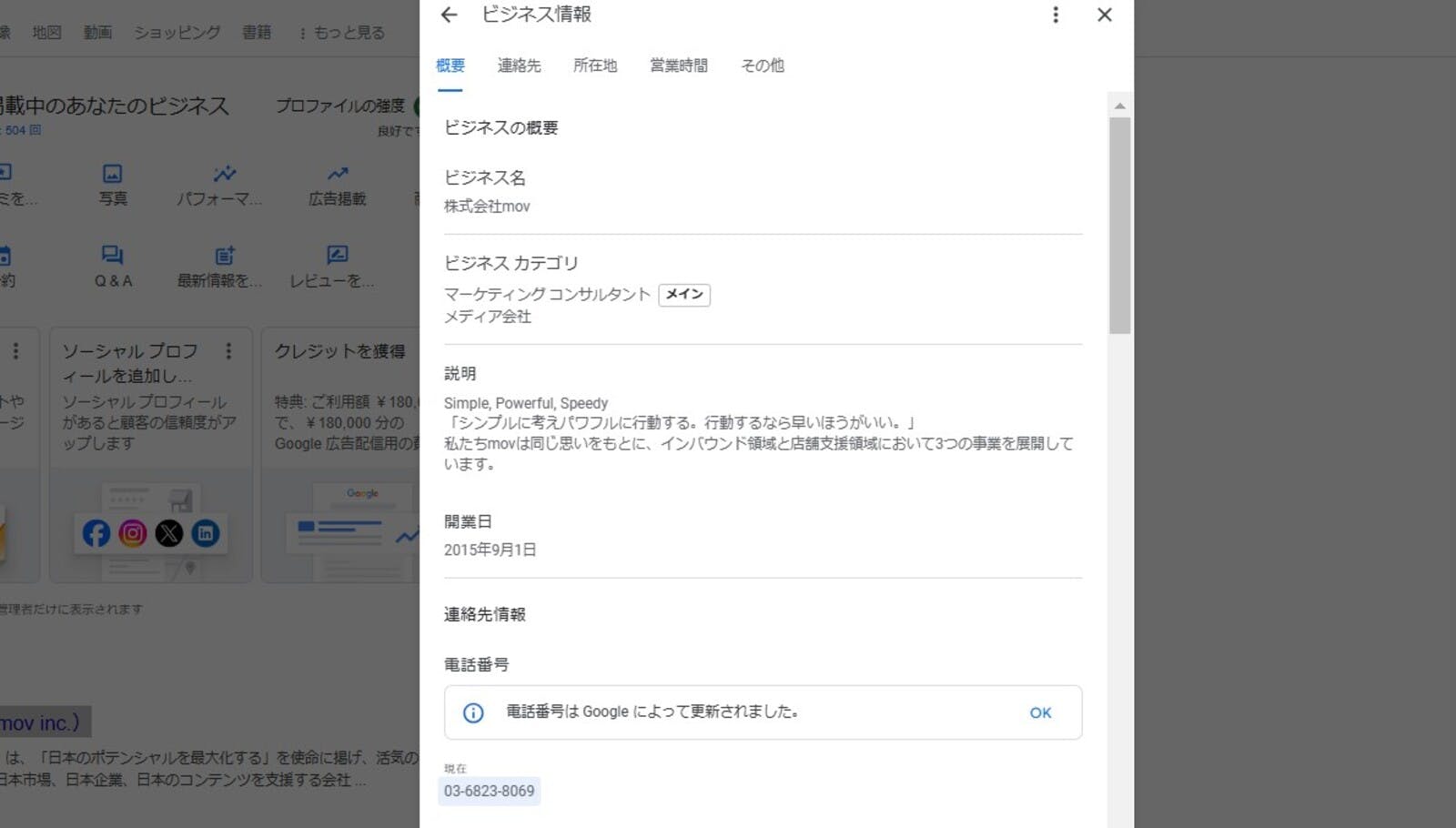The image size is (1456, 828).
Task: Click OK on the phone update notice
Action: [x=1040, y=712]
